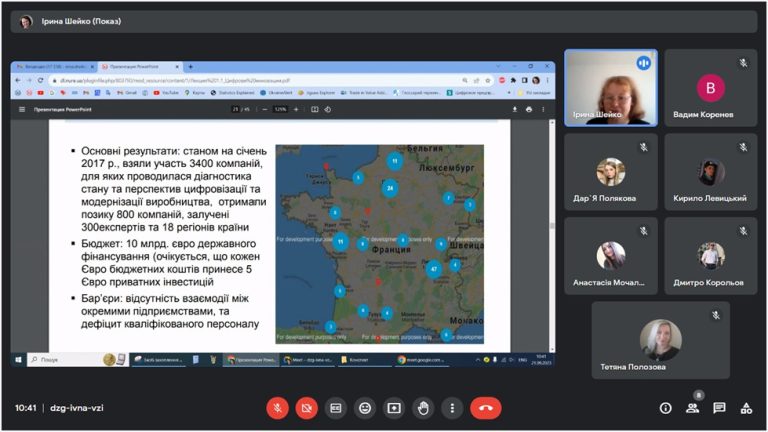Select Кирило Левицький's participant tile
Viewport: 768px width, 432px height.
pyautogui.click(x=711, y=172)
